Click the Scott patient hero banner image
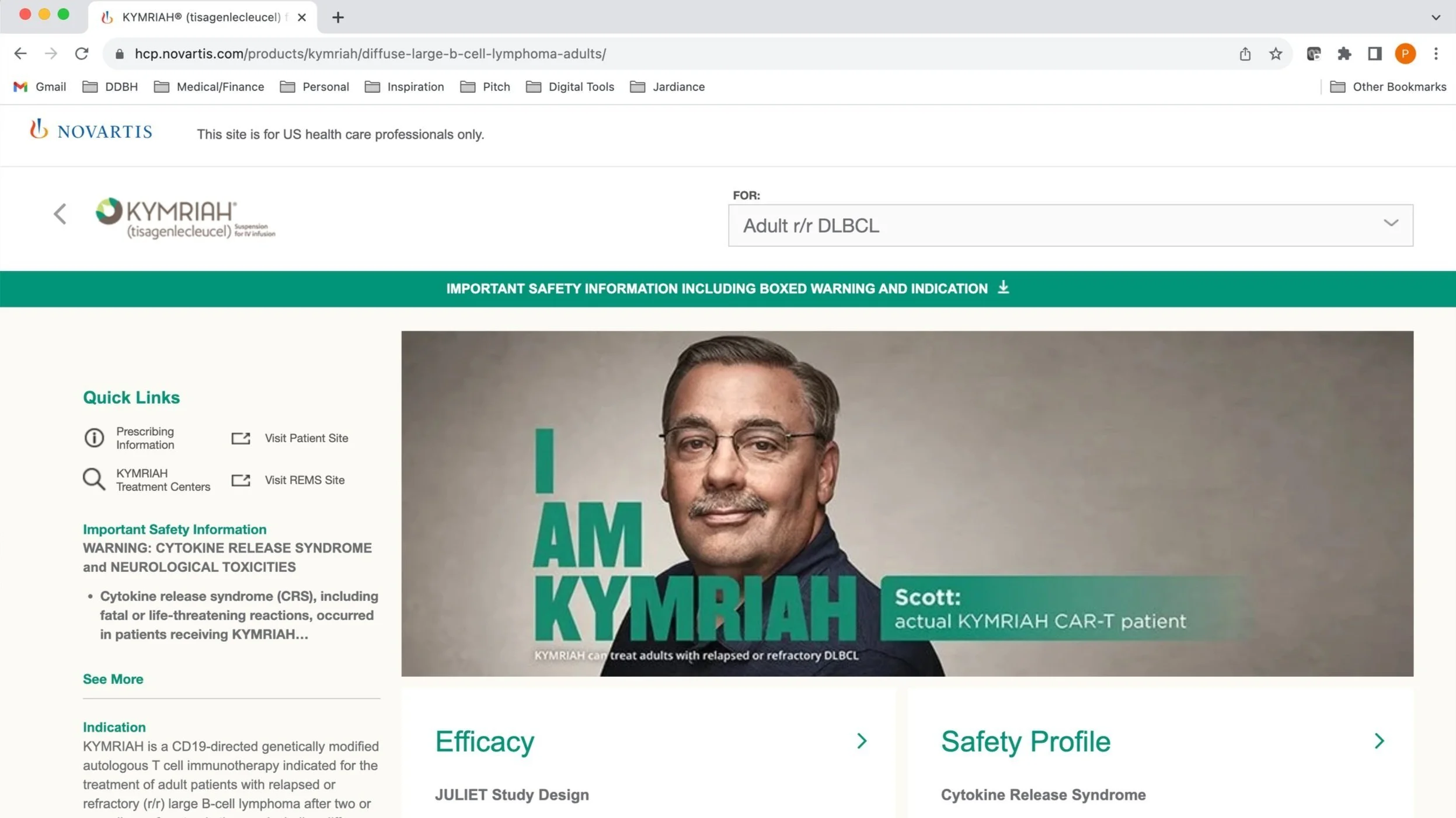Viewport: 1456px width, 818px height. [x=907, y=503]
